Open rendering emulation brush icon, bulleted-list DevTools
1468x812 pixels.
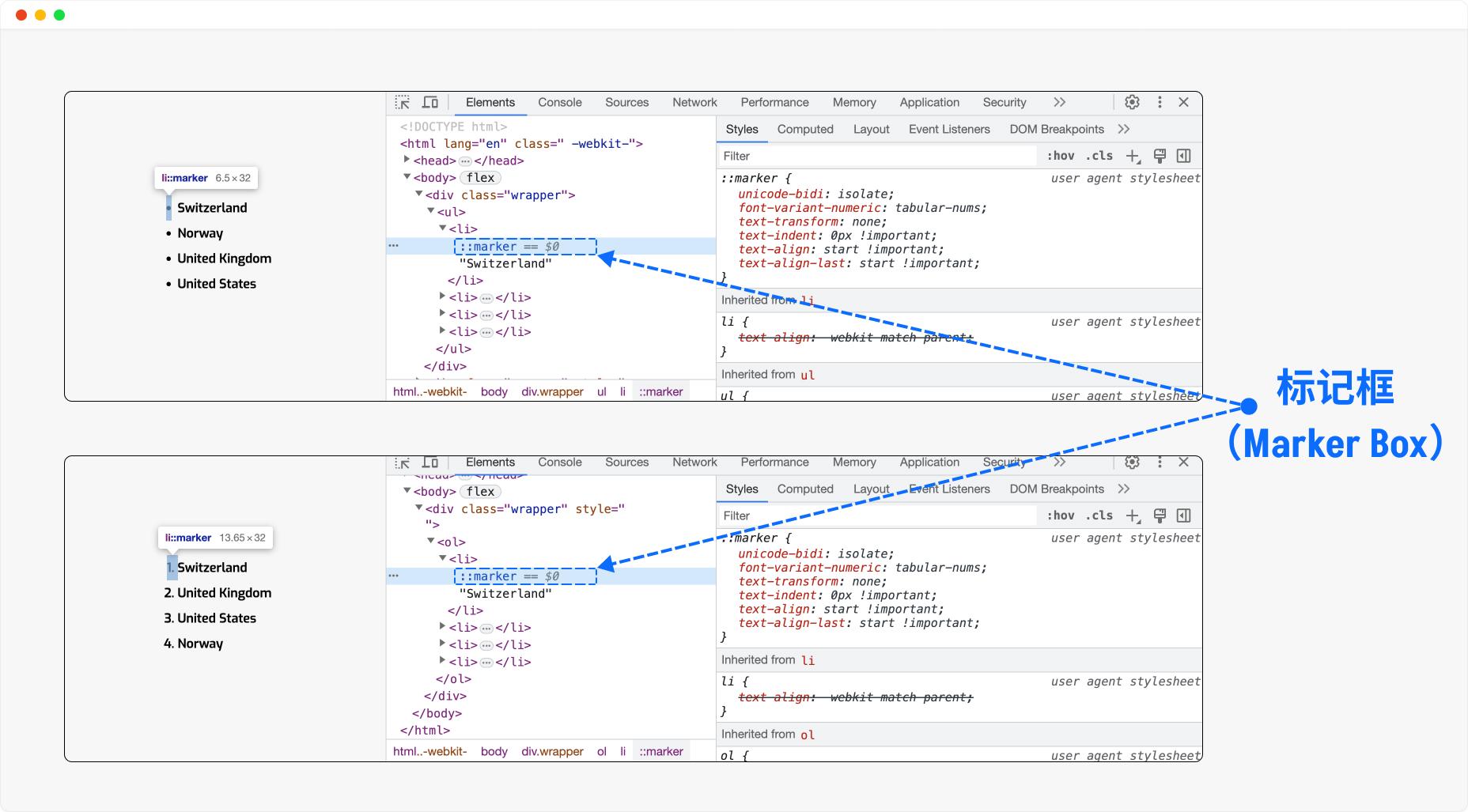[1160, 157]
